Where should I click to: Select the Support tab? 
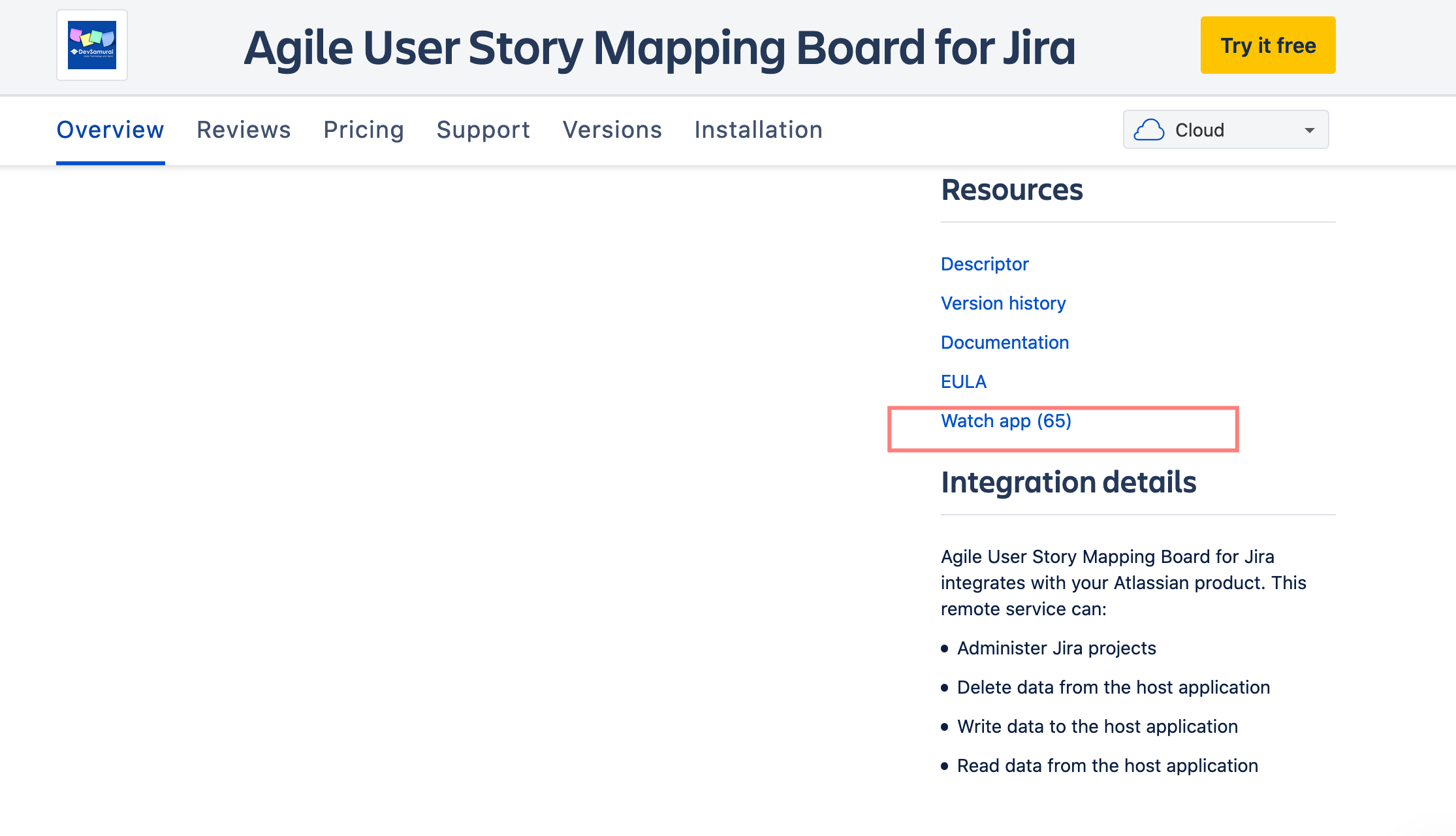[483, 130]
